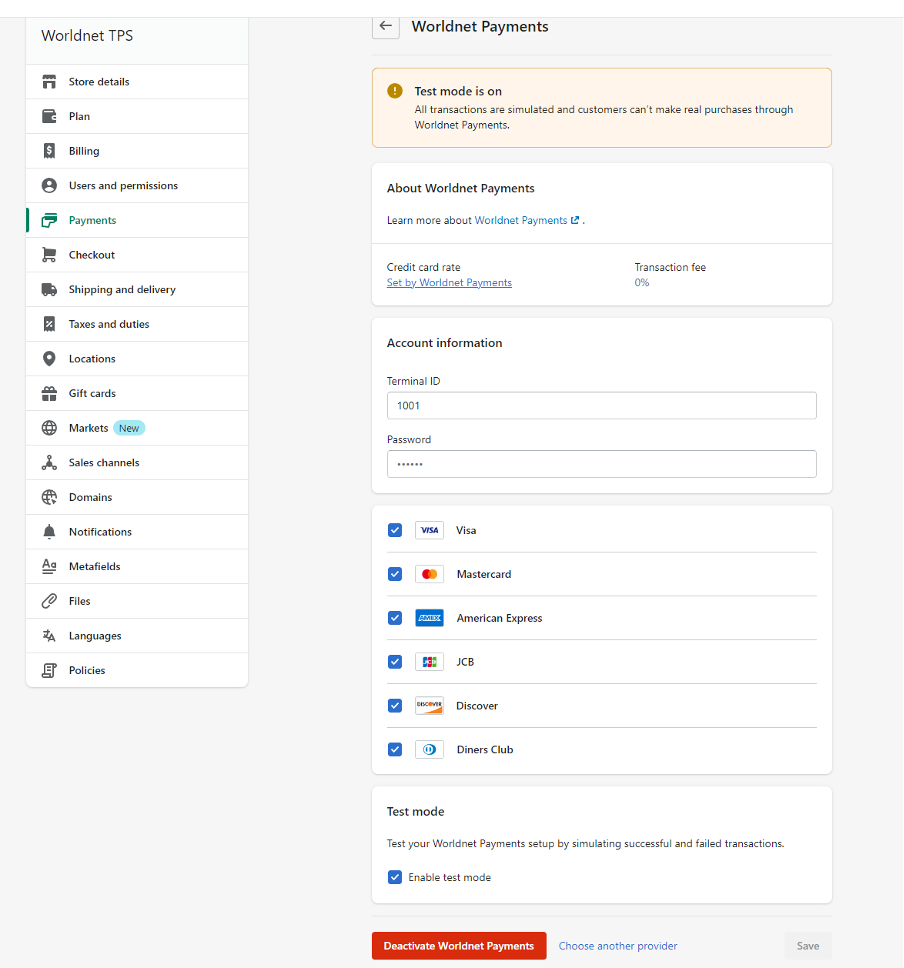This screenshot has height=968, width=904.
Task: Uncheck the Mastercard checkbox
Action: click(x=395, y=574)
